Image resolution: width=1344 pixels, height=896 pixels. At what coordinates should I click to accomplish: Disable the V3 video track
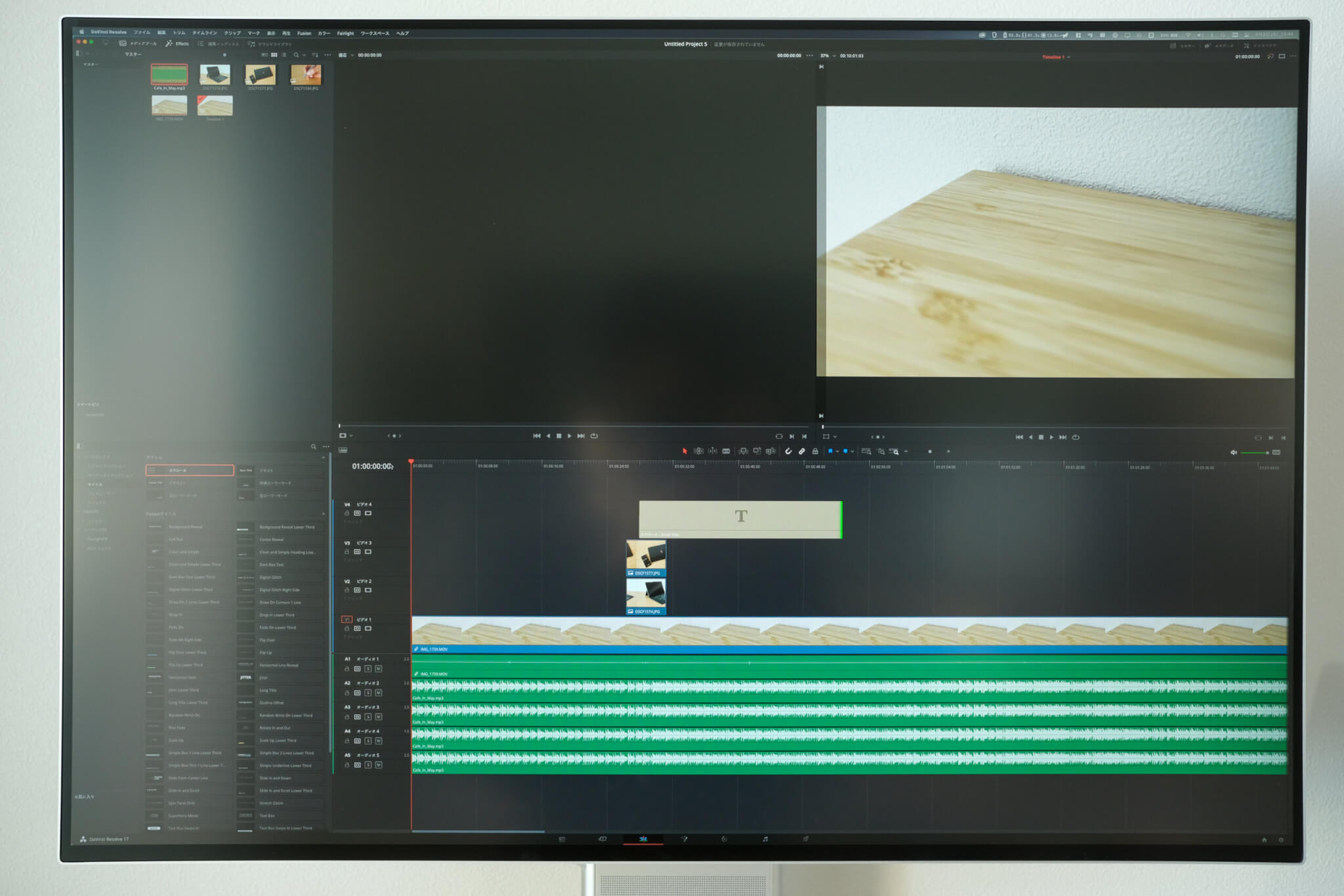(x=368, y=552)
